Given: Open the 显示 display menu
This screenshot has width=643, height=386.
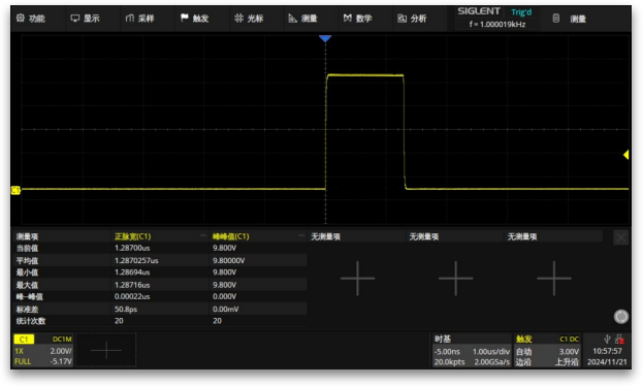Looking at the screenshot, I should [75, 18].
